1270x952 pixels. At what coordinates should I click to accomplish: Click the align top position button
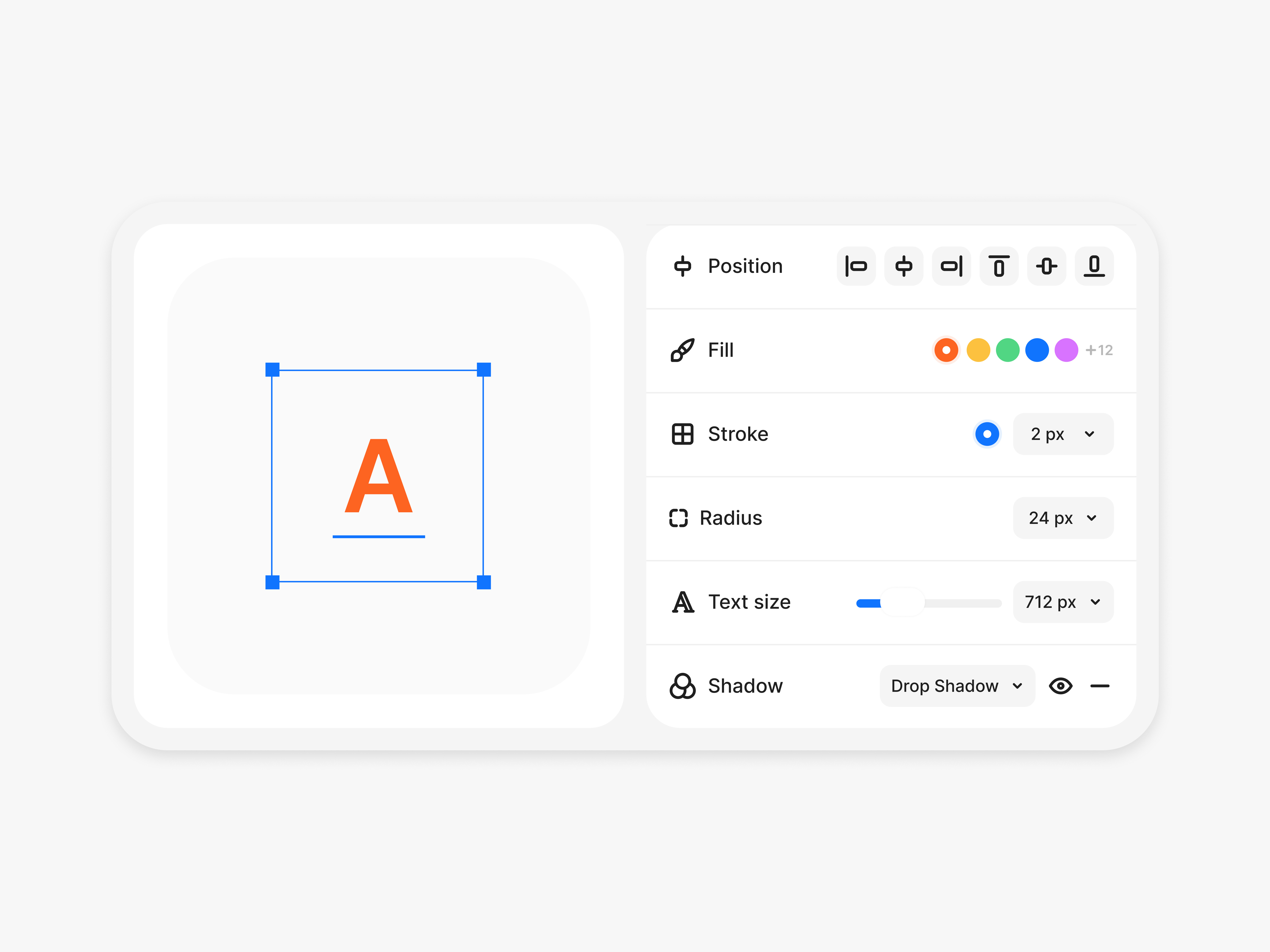click(x=999, y=266)
